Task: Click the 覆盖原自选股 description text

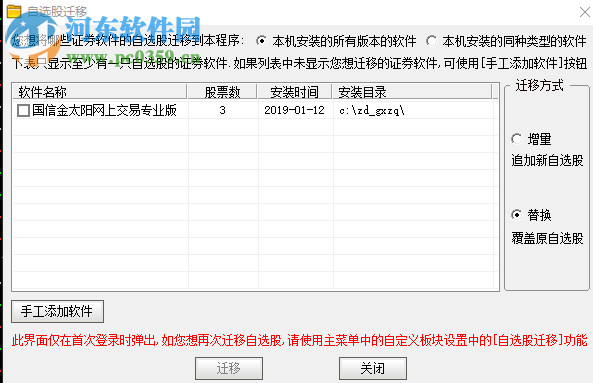Action: pos(547,239)
